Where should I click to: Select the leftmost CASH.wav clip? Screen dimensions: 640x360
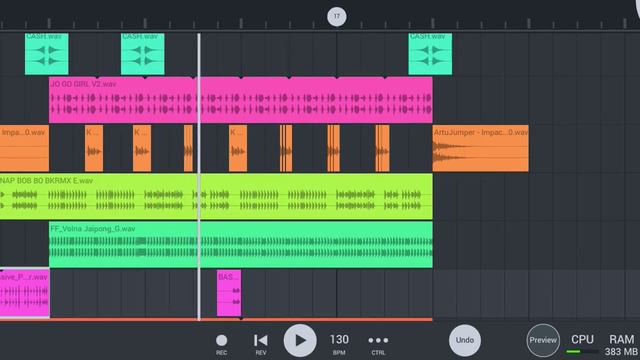coord(47,54)
